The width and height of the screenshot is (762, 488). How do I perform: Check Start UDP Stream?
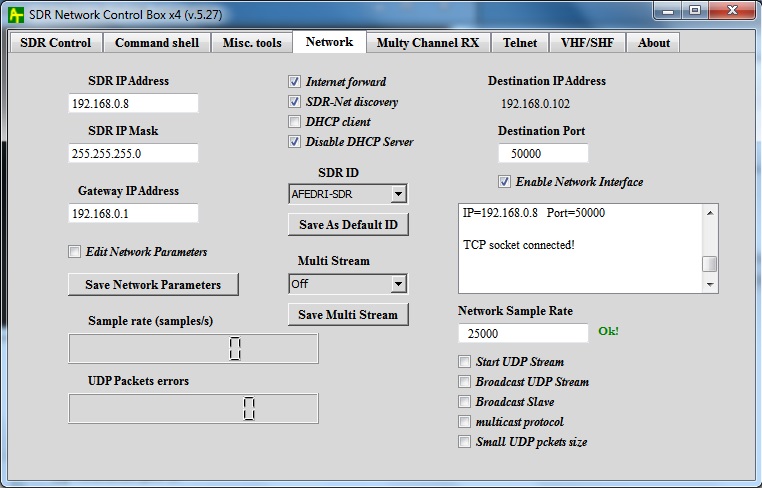[x=464, y=362]
